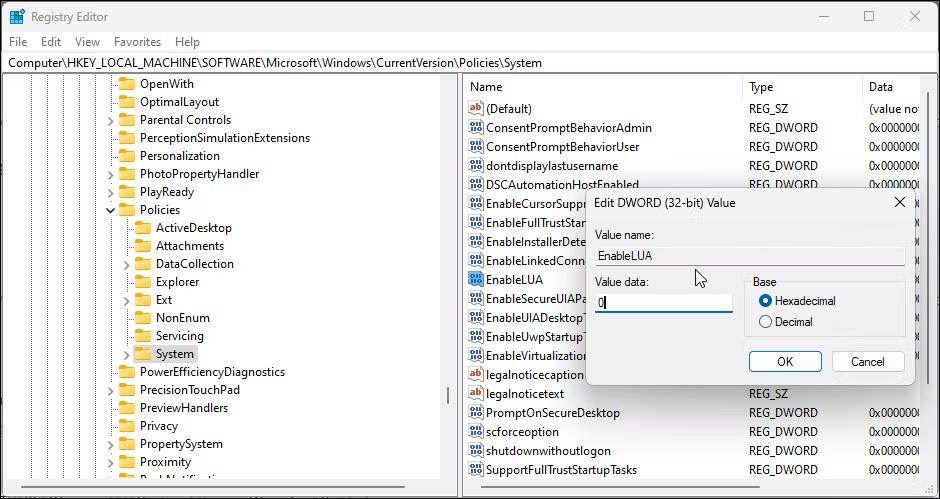
Task: Select the Hexadecimal base option
Action: pyautogui.click(x=765, y=301)
